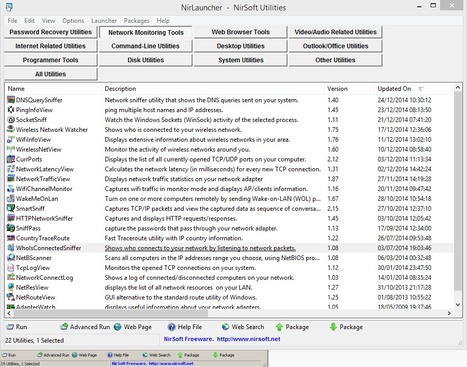The image size is (467, 367).
Task: Open the Launcher menu
Action: (104, 21)
